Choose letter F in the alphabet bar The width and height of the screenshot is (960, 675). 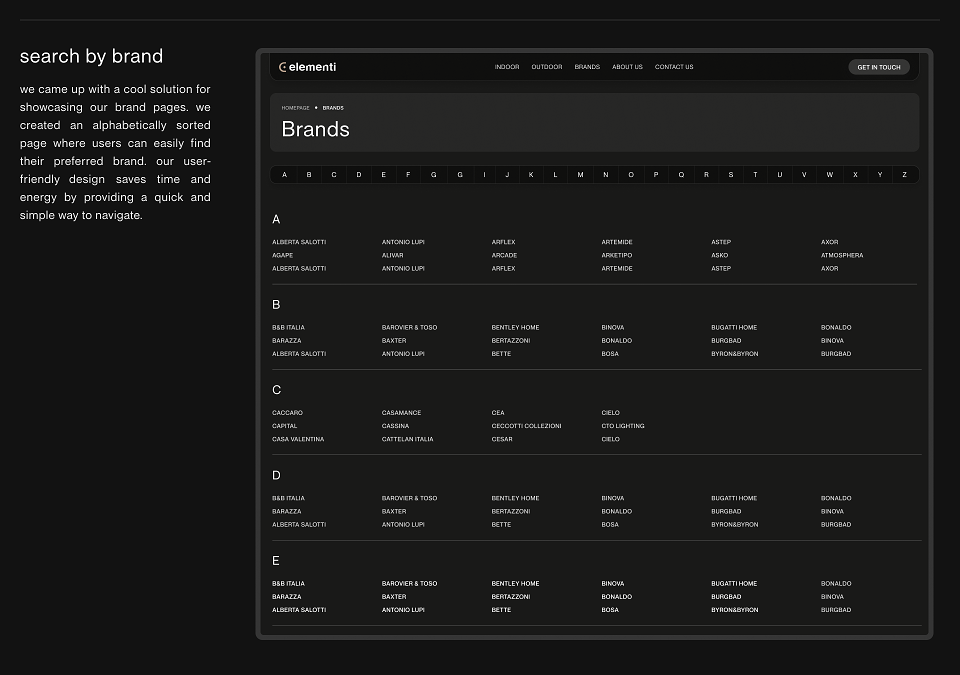(408, 175)
